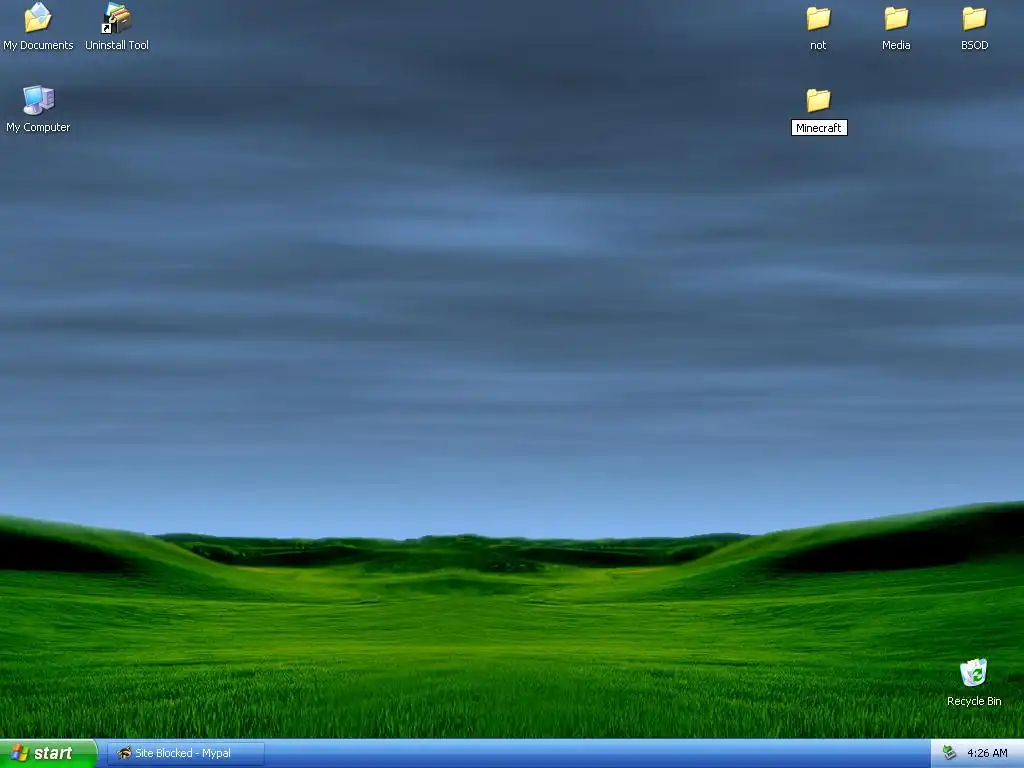Select the BSOD folder icon
The width and height of the screenshot is (1024, 768).
[974, 19]
